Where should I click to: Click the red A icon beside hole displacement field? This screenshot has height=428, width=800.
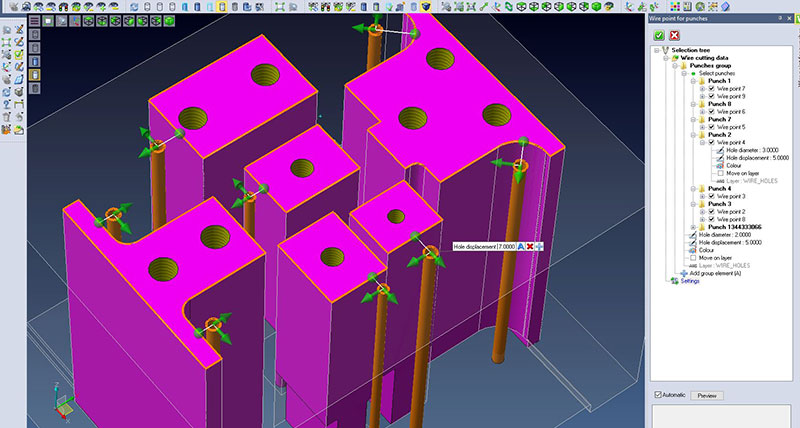521,246
